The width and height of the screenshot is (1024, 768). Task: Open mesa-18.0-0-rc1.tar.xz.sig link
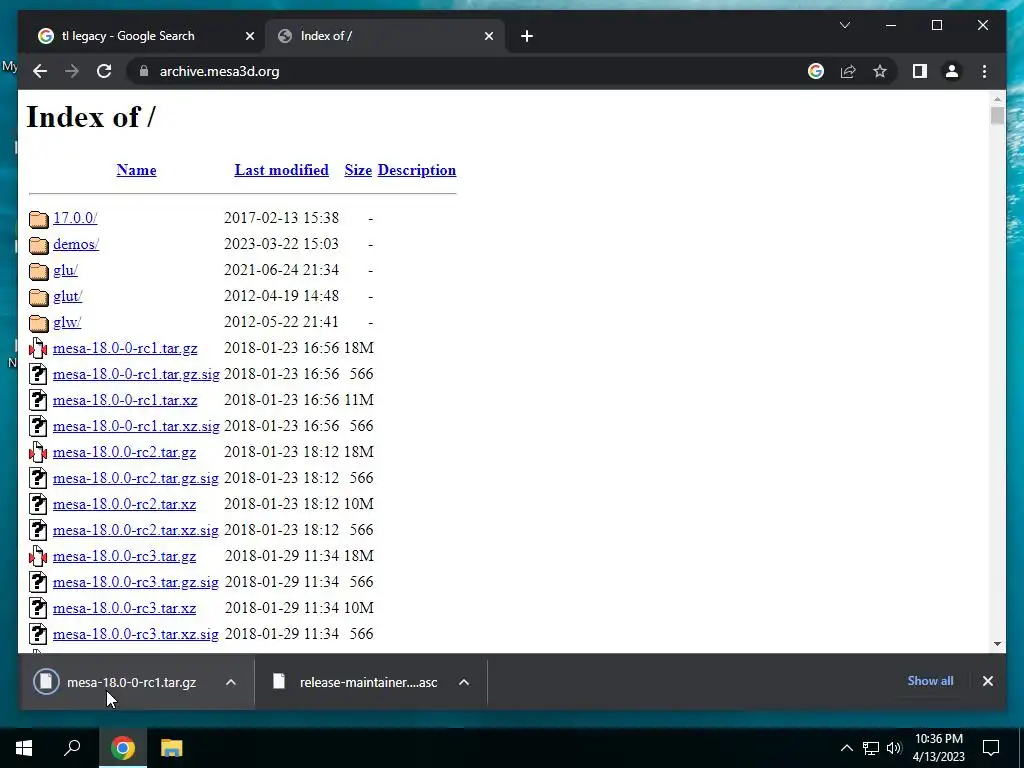[136, 426]
